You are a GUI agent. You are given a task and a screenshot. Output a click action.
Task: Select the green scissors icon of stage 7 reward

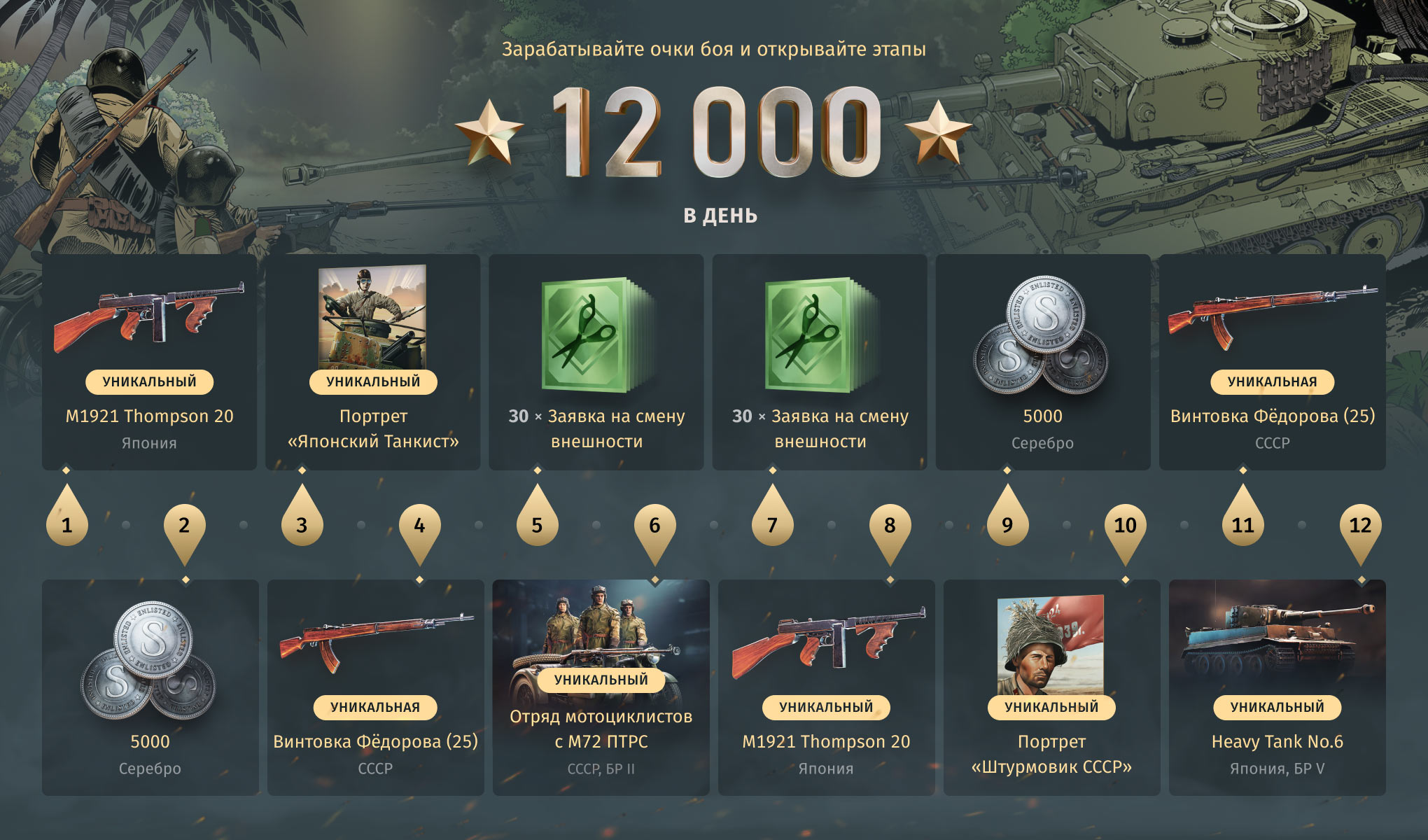coord(820,335)
